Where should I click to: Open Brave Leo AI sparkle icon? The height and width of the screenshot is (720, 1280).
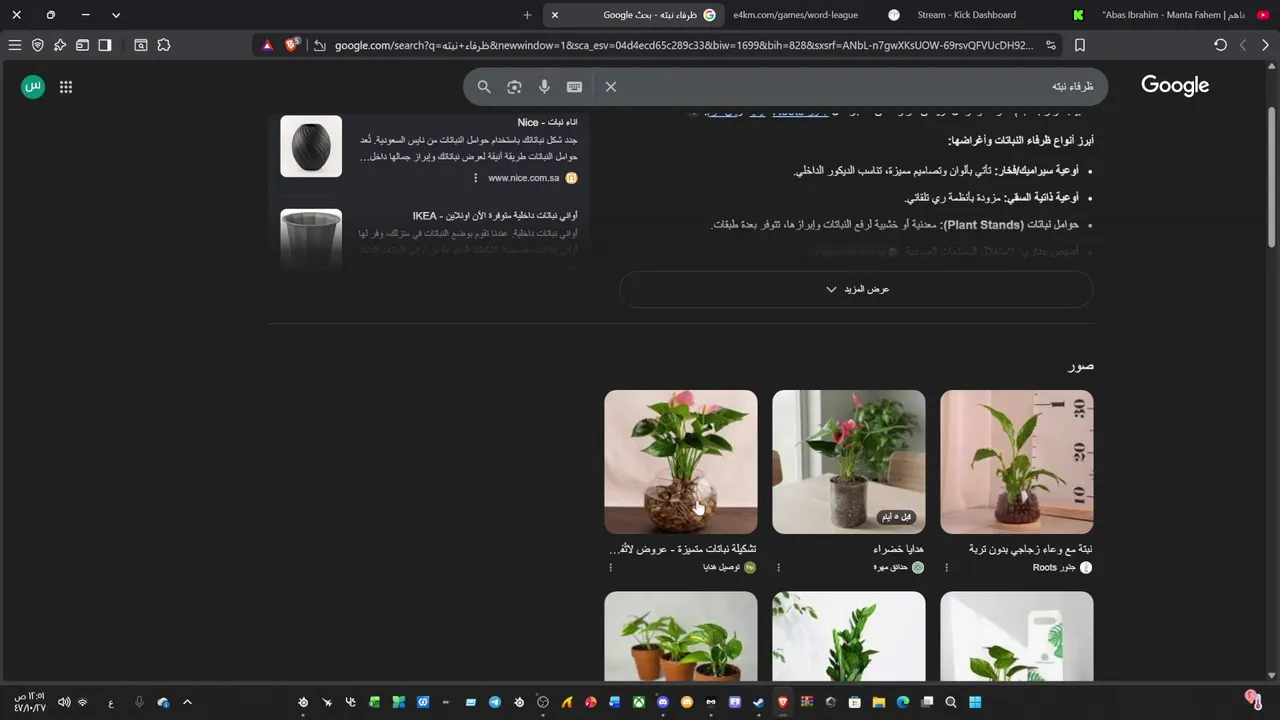pos(60,45)
